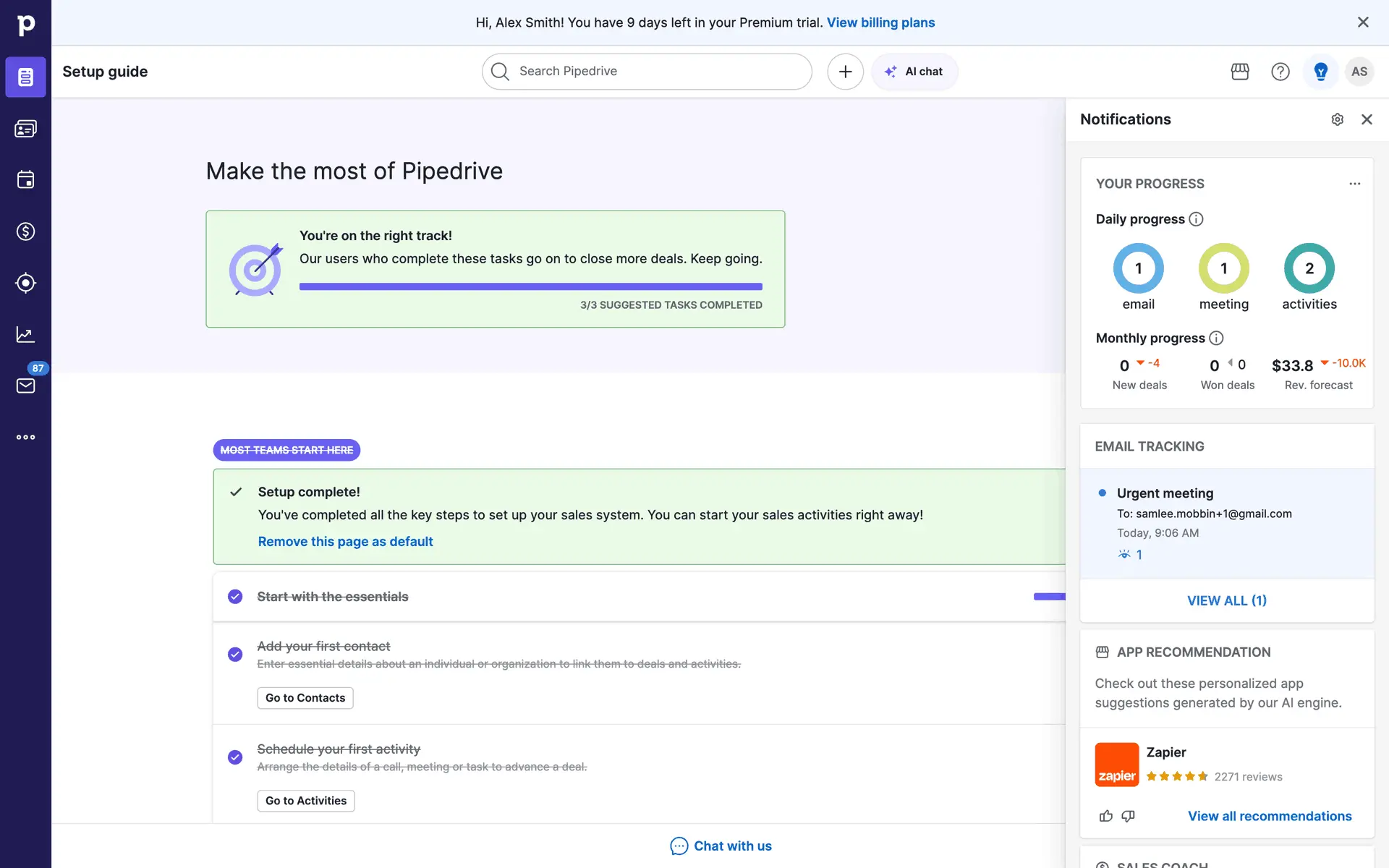Open the notification settings gear icon

point(1337,119)
